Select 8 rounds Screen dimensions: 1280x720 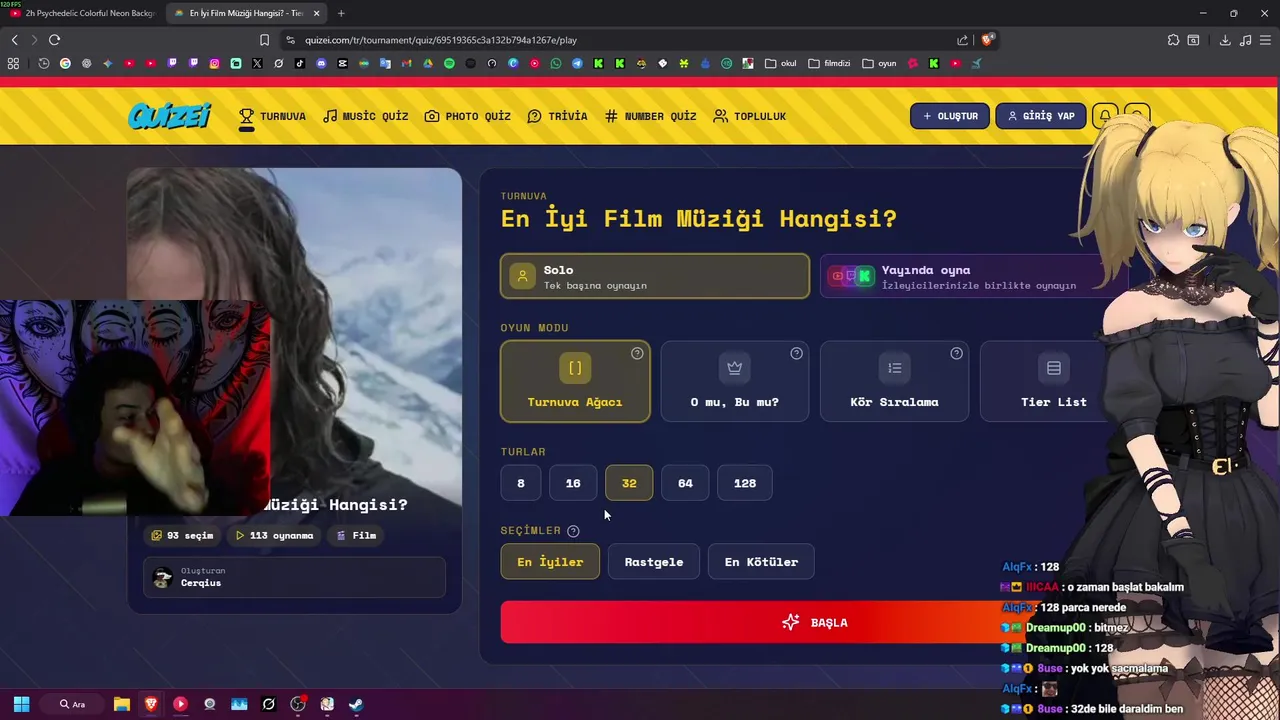point(520,483)
